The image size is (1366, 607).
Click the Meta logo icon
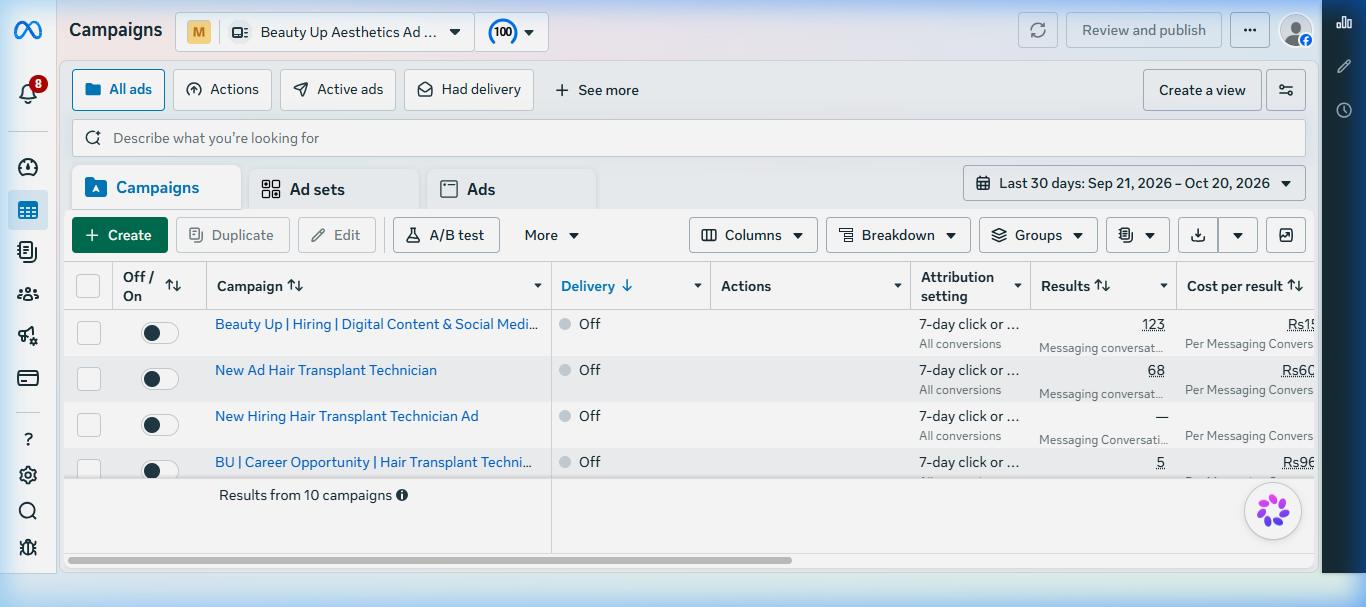click(x=27, y=30)
